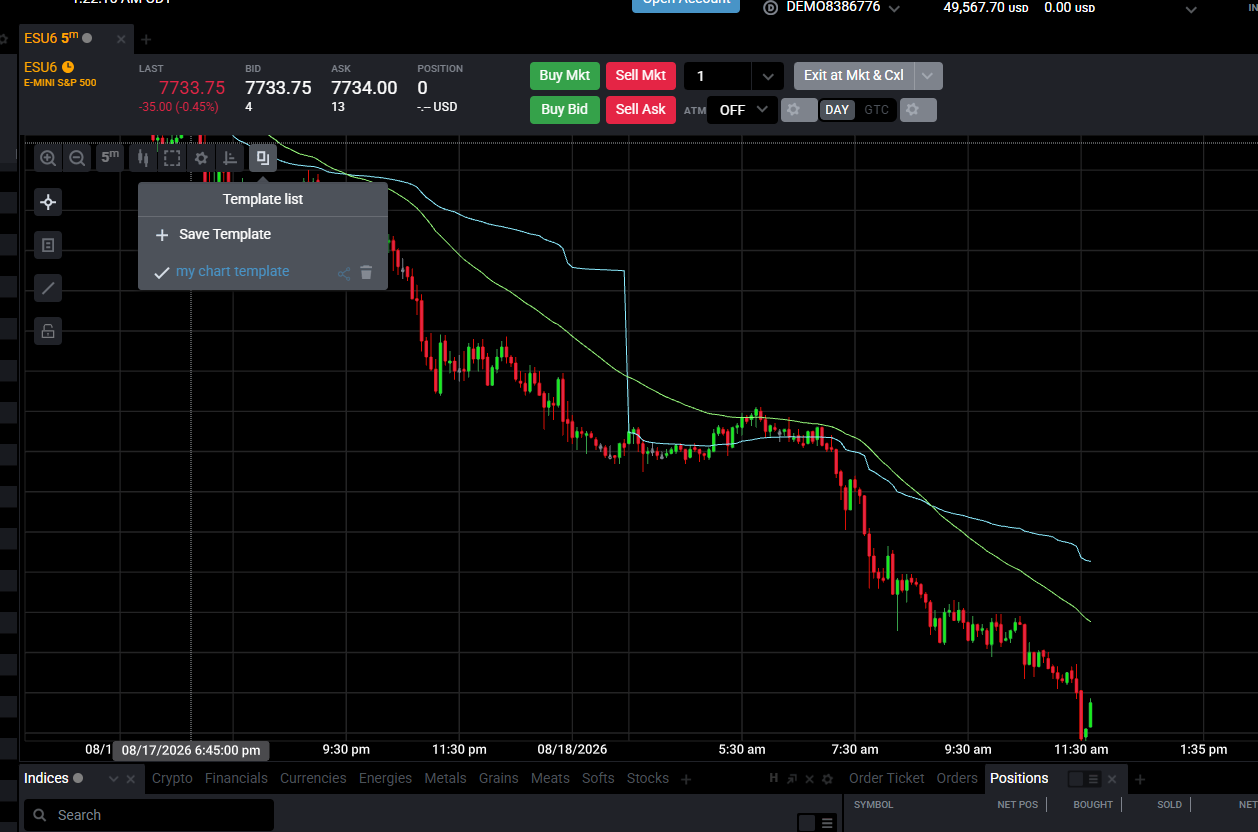Click the Open Account button
Viewport: 1258px width, 832px height.
686,4
